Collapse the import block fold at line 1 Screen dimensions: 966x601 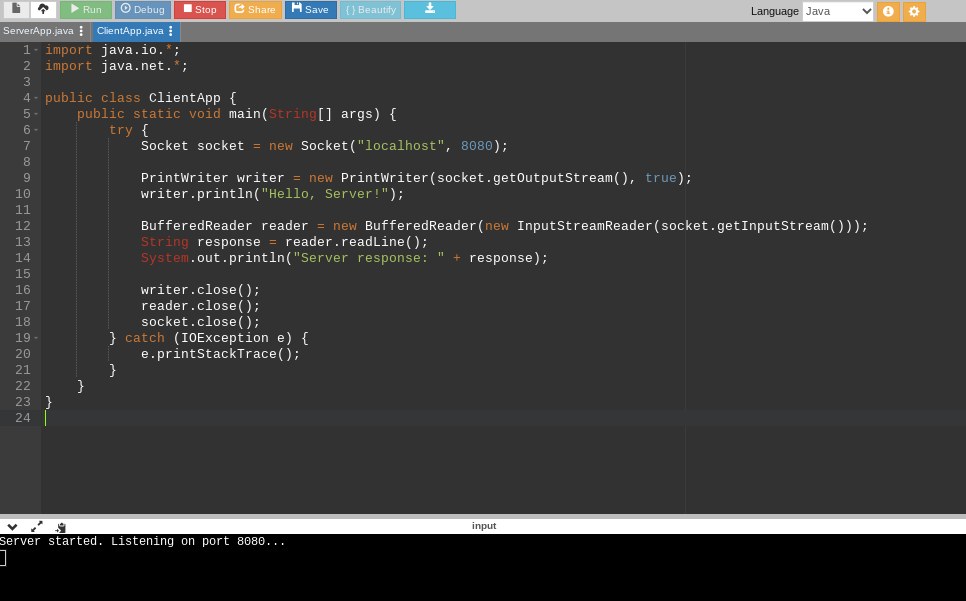coord(36,50)
